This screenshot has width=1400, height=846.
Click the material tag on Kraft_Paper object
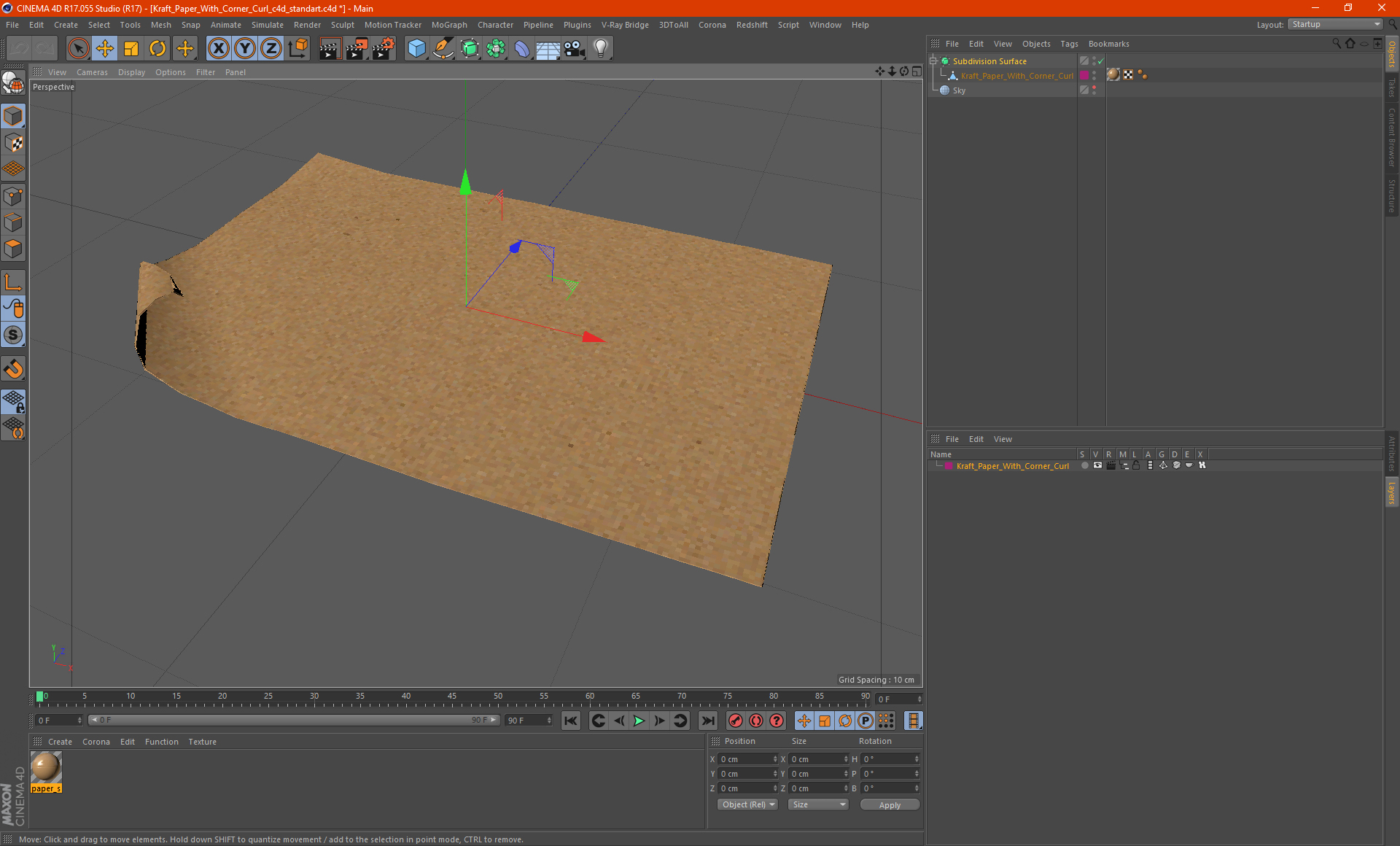[x=1113, y=75]
